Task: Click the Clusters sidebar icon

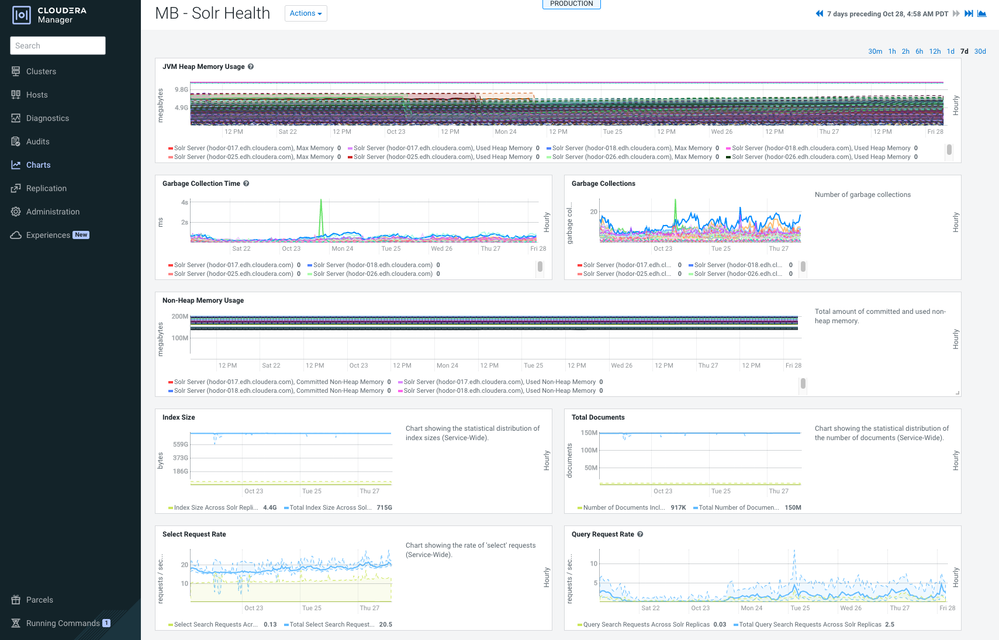Action: tap(16, 71)
